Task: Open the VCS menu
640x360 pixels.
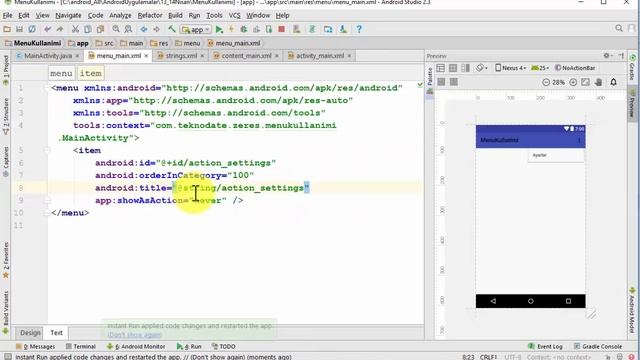Action: 234,15
